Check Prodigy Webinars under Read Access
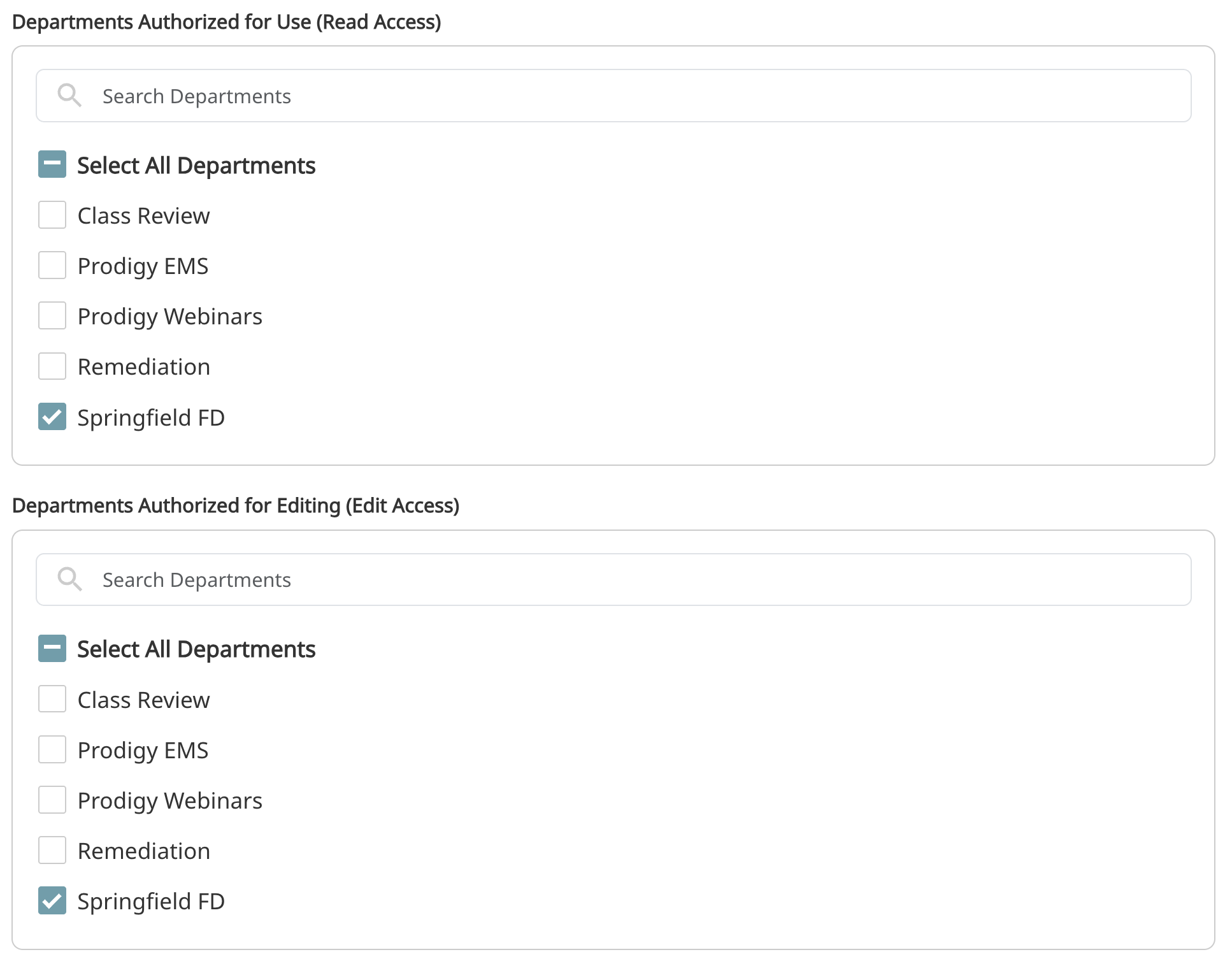 tap(52, 315)
